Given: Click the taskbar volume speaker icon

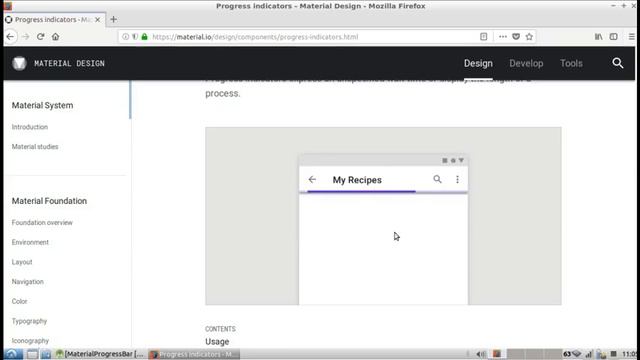Looking at the screenshot, I should [481, 354].
